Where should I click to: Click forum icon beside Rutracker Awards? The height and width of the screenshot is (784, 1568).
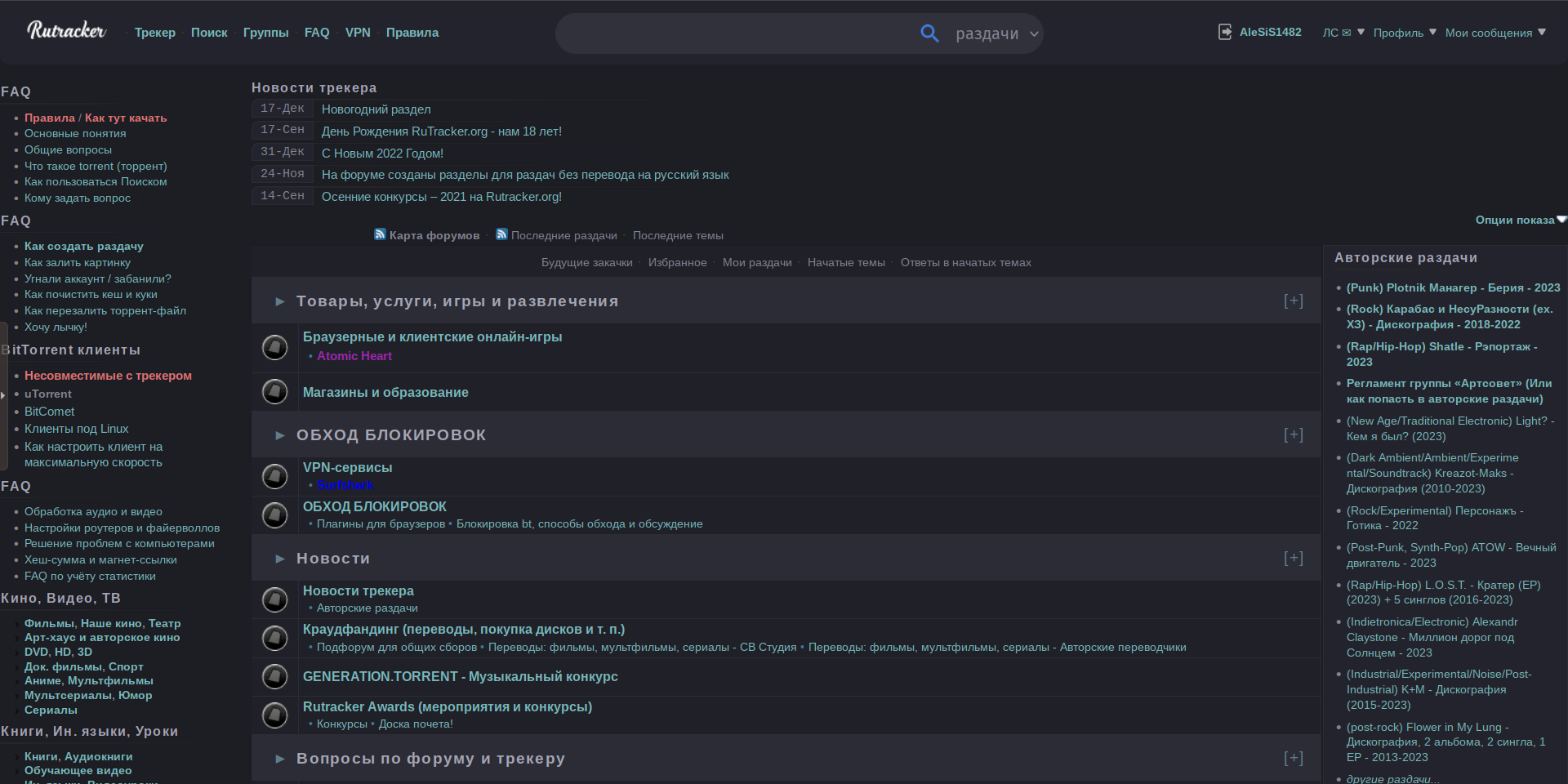[x=274, y=715]
